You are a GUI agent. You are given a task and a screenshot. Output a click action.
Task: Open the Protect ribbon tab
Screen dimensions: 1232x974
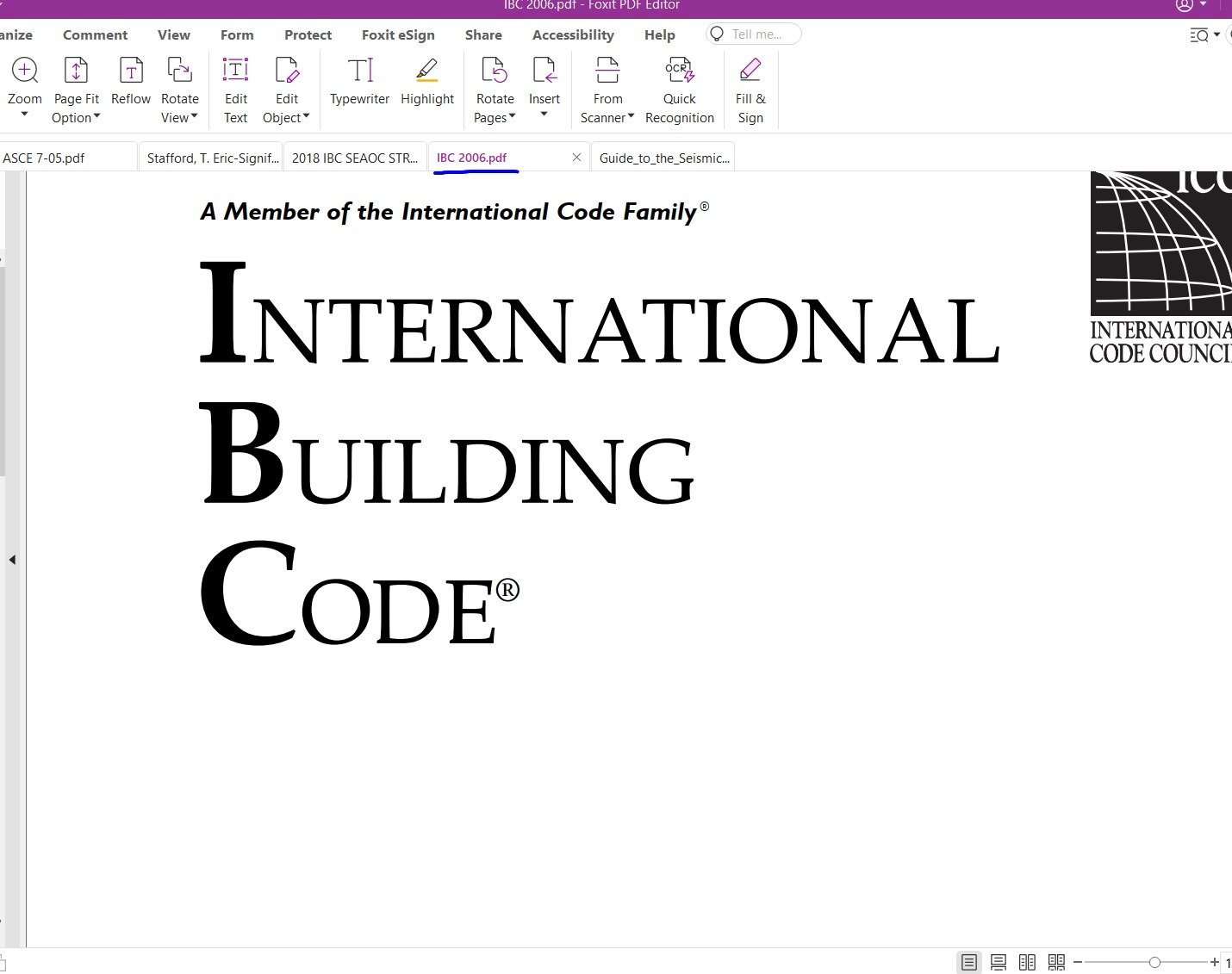pos(308,35)
